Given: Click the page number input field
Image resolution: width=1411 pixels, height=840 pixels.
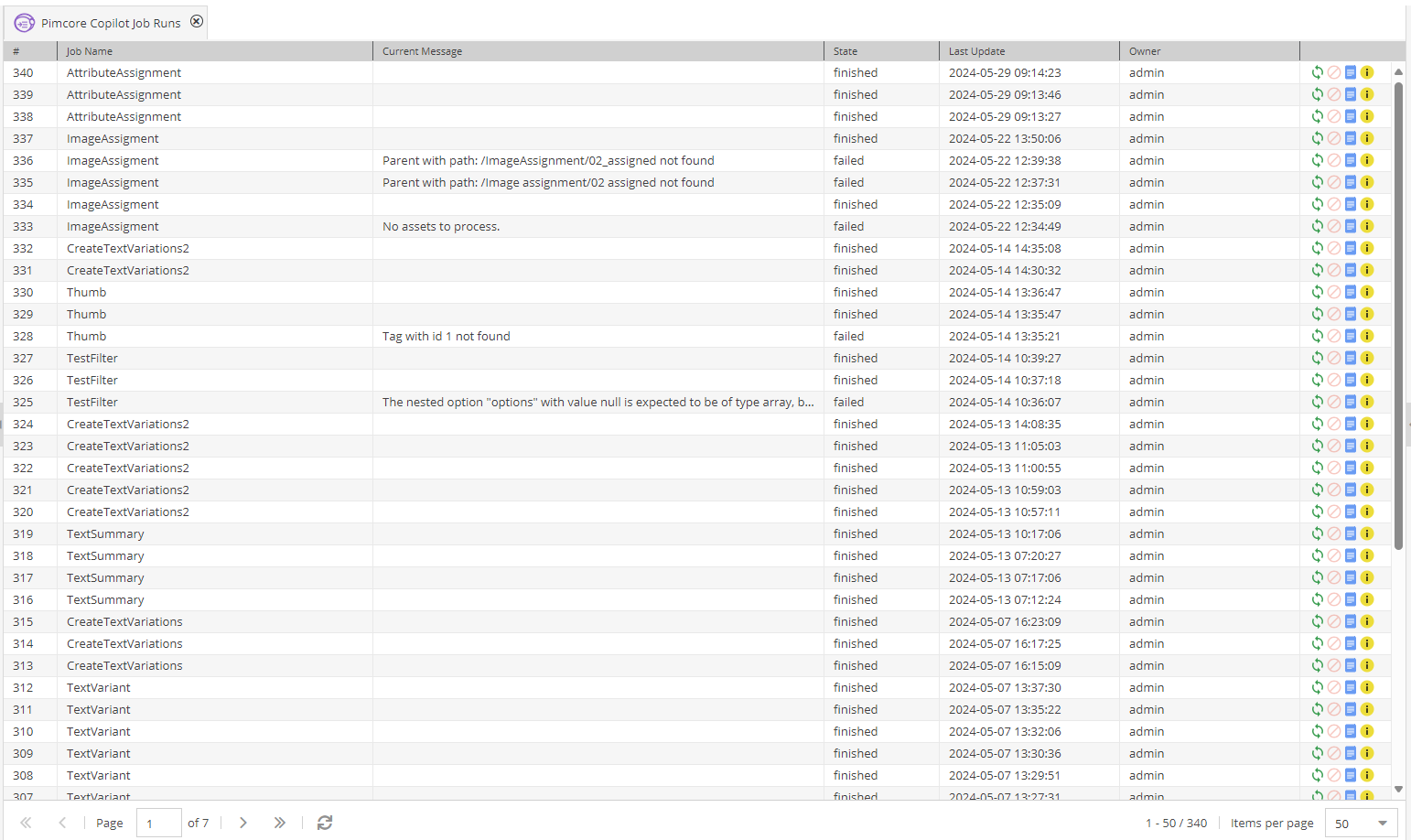Looking at the screenshot, I should [157, 823].
